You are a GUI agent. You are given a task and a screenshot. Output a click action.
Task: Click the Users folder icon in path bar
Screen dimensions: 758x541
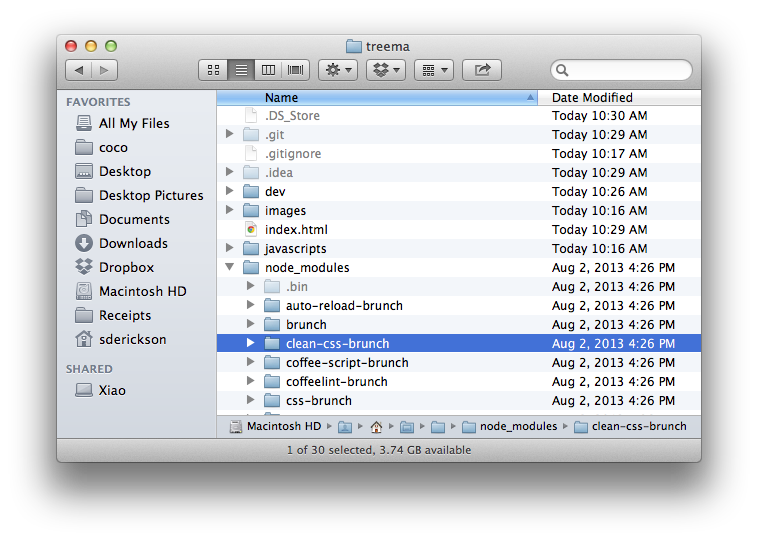pyautogui.click(x=345, y=427)
